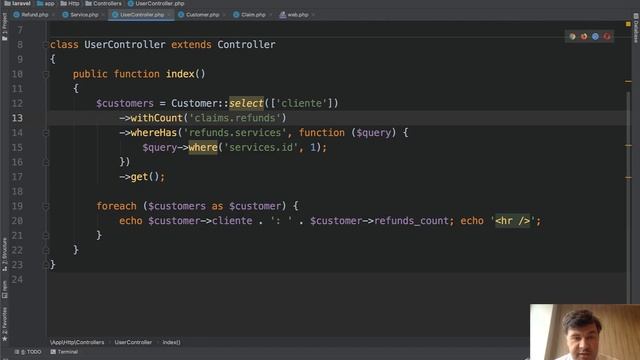Click refunds_count property on line 20
This screenshot has height=360, width=640.
pos(411,221)
